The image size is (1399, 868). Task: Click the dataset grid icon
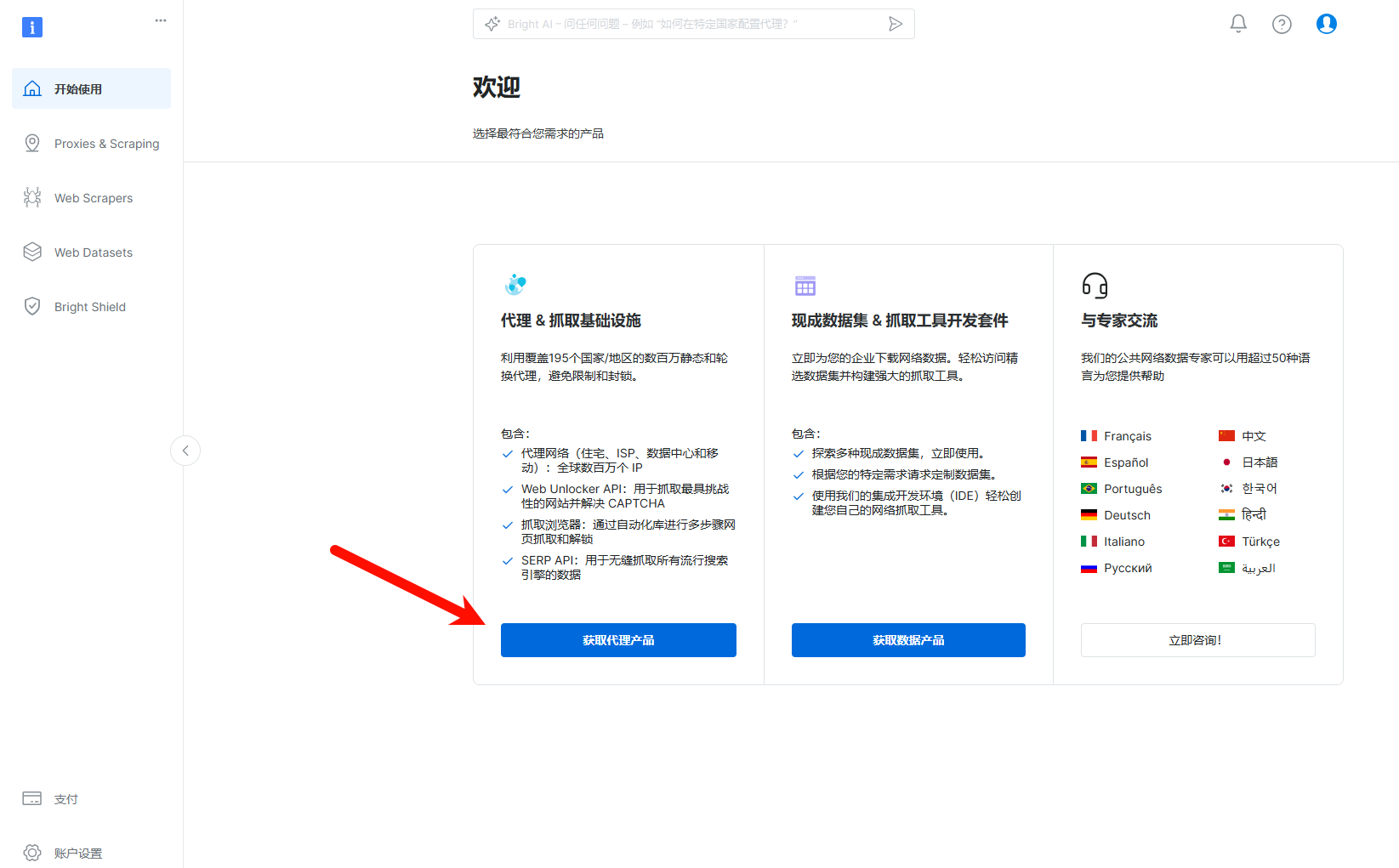pos(805,286)
